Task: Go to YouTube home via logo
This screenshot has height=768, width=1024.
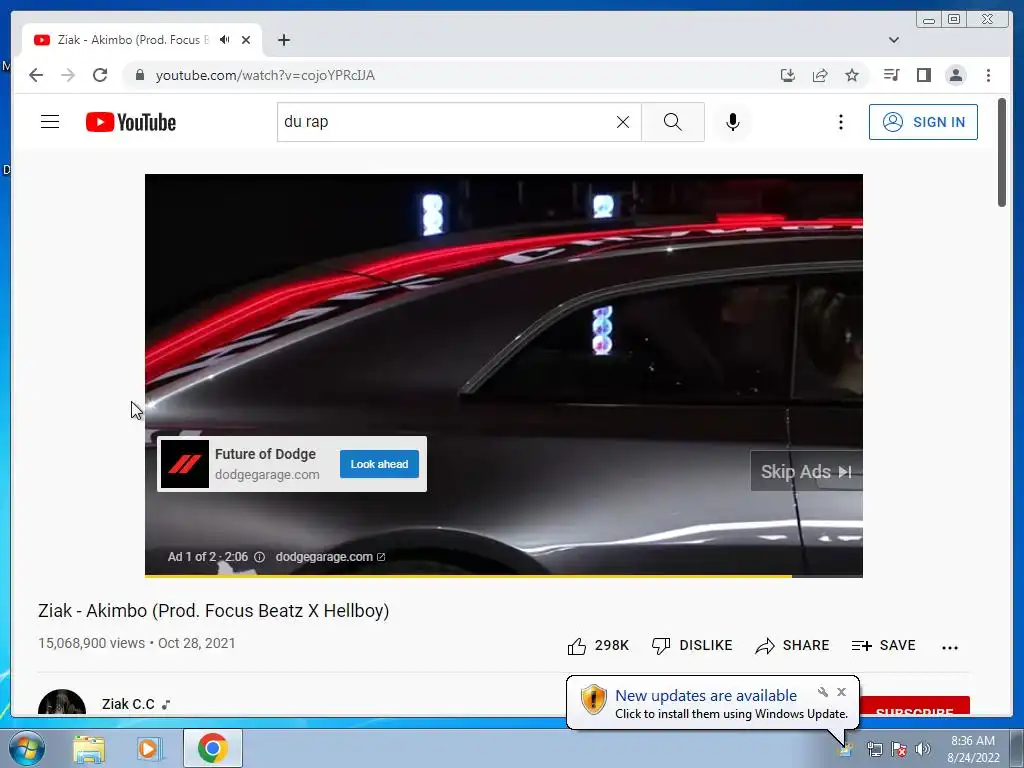Action: click(x=131, y=122)
